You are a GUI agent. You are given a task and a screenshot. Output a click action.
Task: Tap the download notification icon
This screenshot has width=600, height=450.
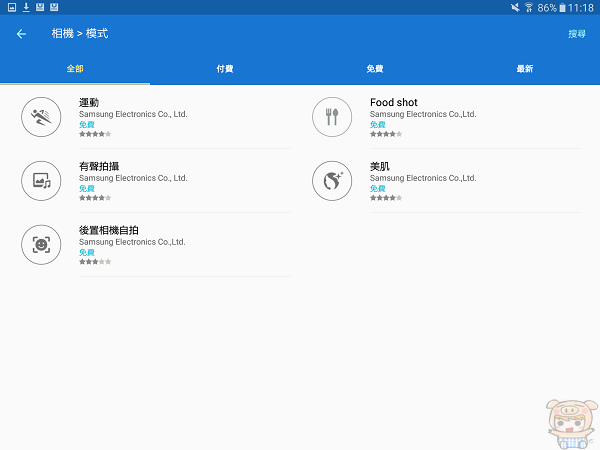click(26, 7)
